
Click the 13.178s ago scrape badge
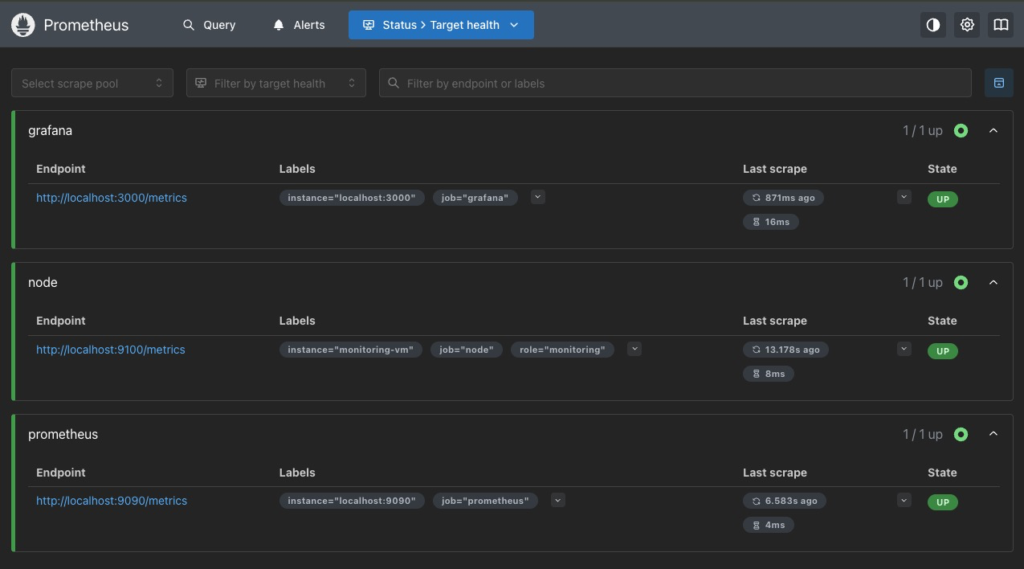(x=786, y=350)
